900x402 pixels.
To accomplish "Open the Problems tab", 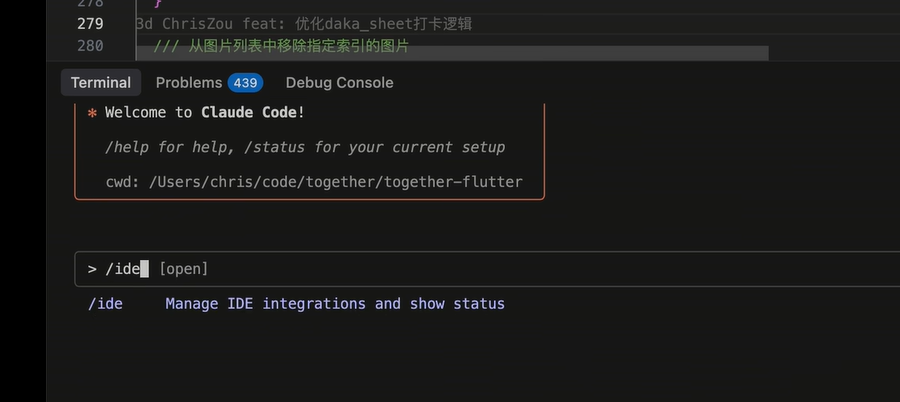I will [188, 83].
